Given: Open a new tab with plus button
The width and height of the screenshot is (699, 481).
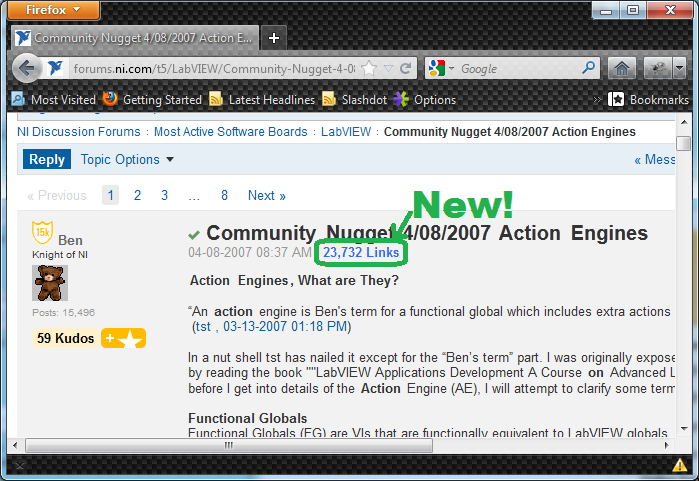Looking at the screenshot, I should pyautogui.click(x=274, y=38).
